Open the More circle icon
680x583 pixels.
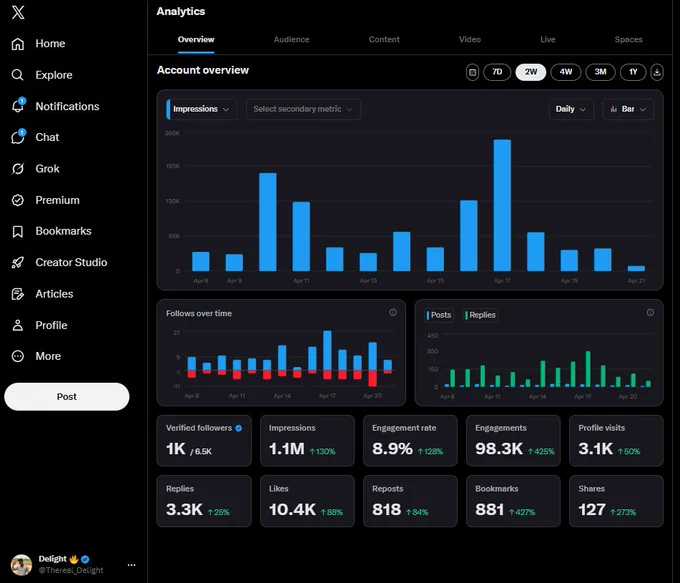(17, 356)
